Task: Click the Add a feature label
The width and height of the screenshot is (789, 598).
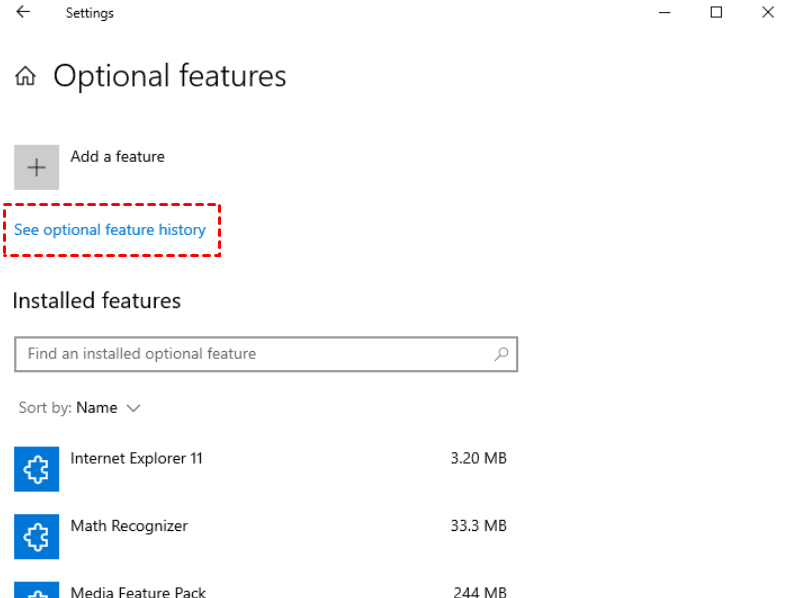Action: [x=117, y=157]
